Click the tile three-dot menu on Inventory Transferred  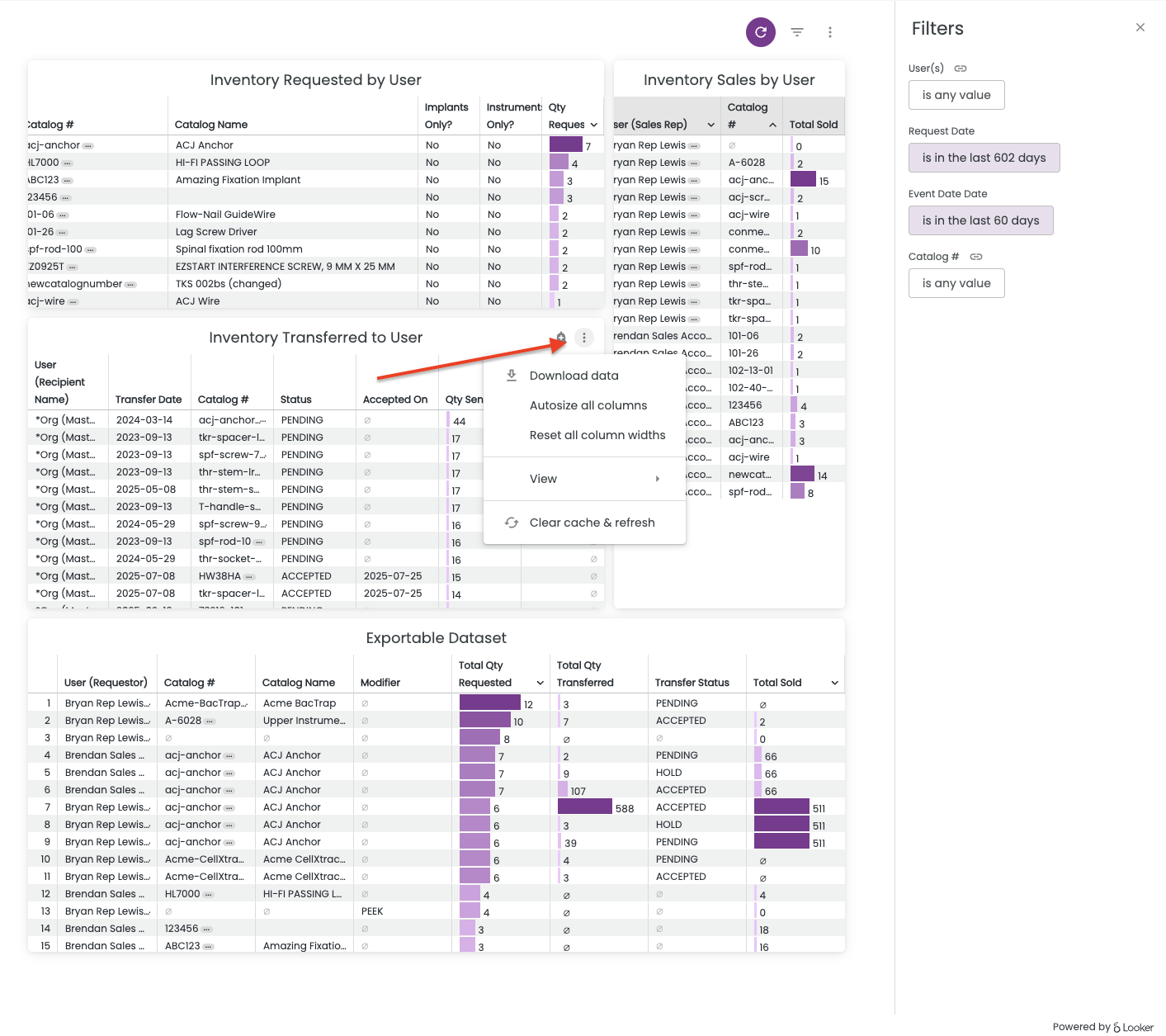pyautogui.click(x=584, y=338)
